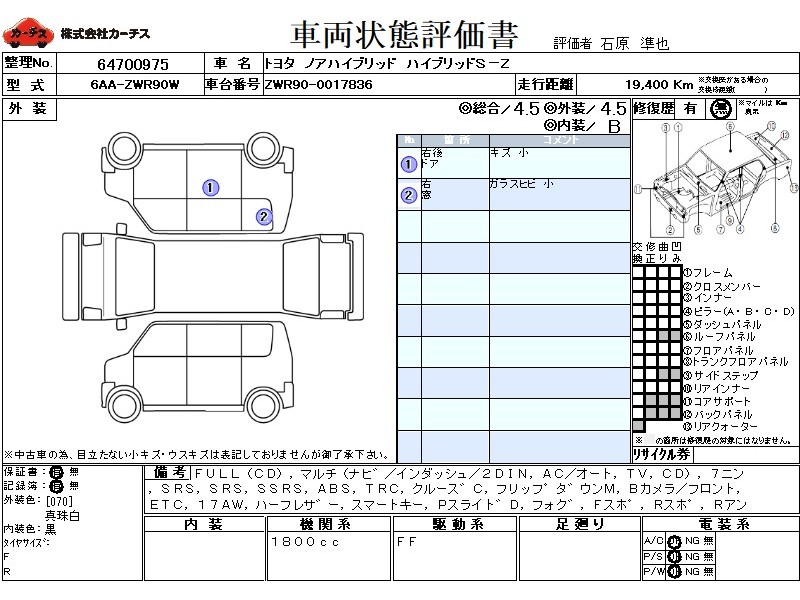
Task: Select P/W OK circled option
Action: (674, 572)
